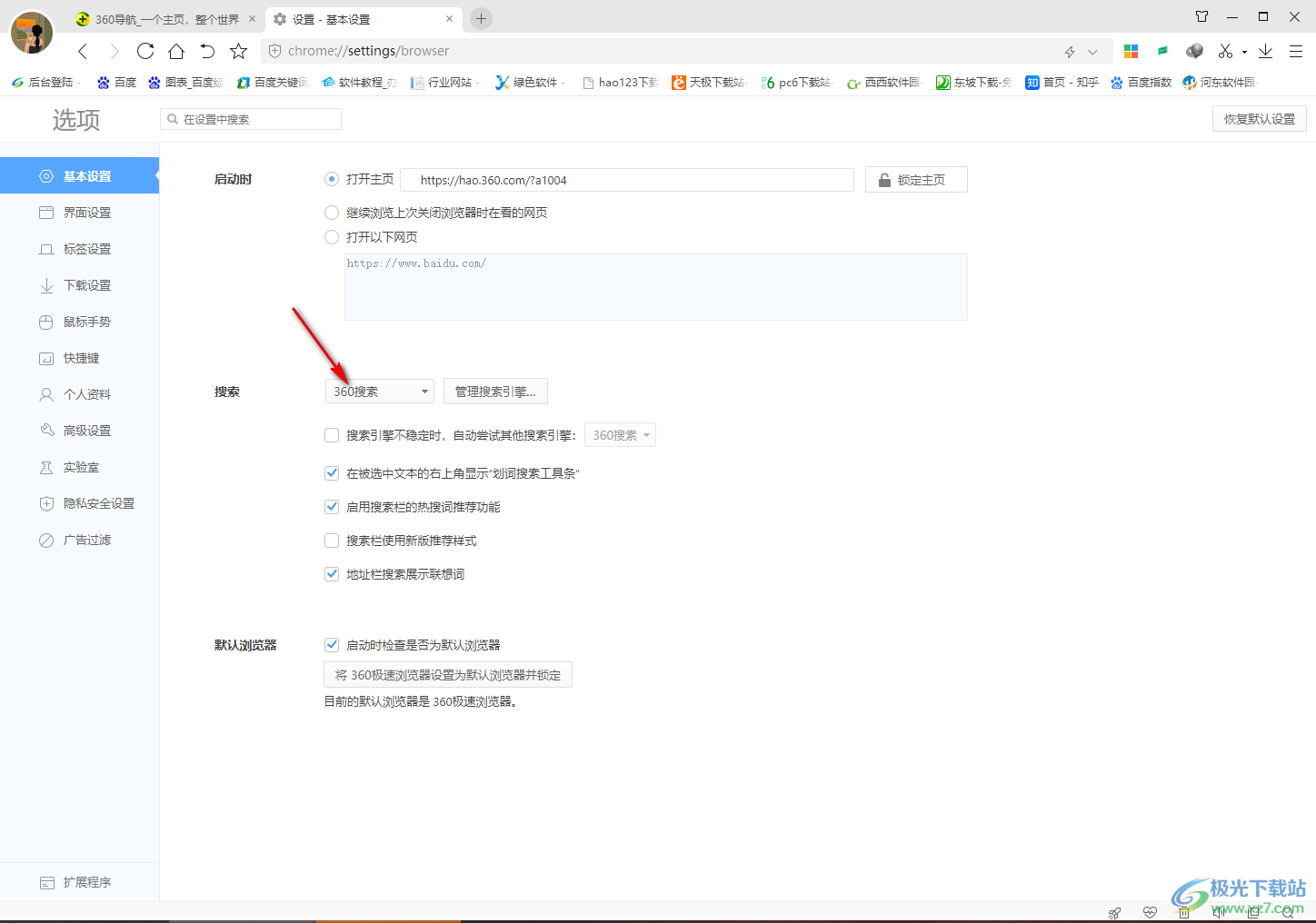Open 个人资料 in sidebar
Image resolution: width=1316 pixels, height=923 pixels.
click(x=79, y=394)
